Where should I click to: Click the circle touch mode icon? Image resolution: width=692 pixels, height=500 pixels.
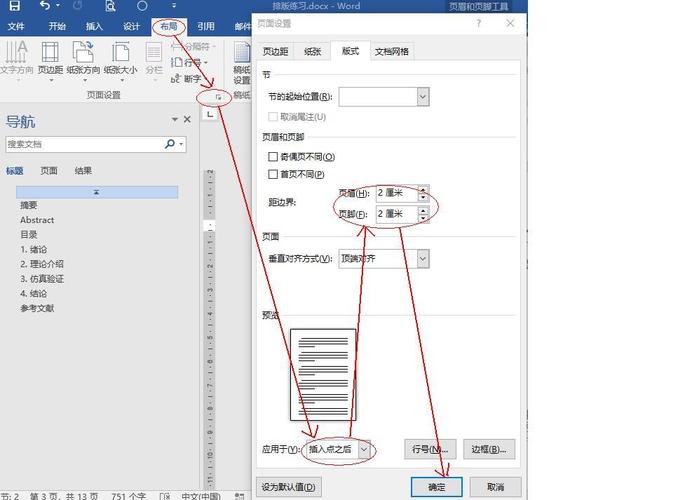[142, 6]
